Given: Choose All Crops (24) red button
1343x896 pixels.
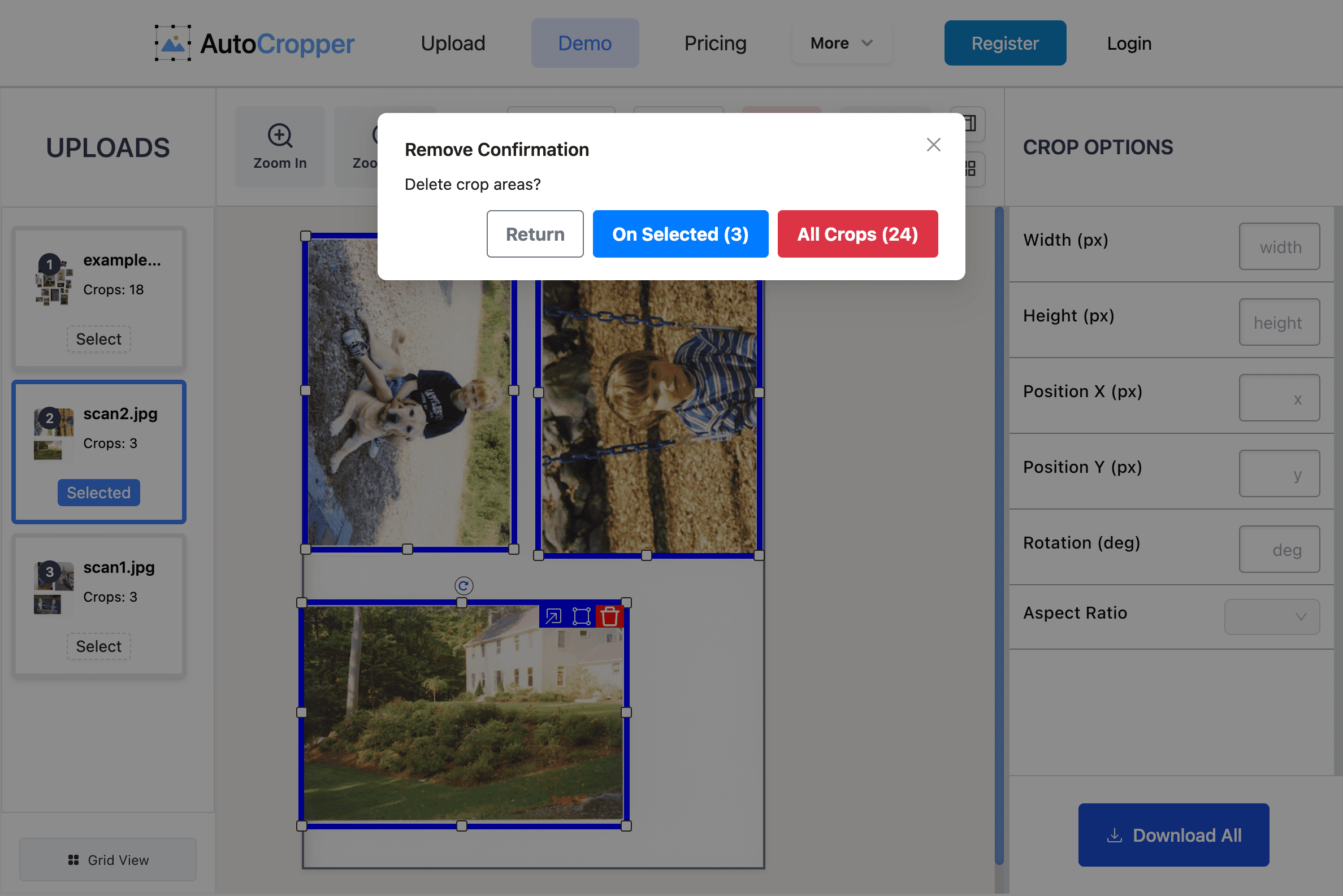Looking at the screenshot, I should click(857, 234).
